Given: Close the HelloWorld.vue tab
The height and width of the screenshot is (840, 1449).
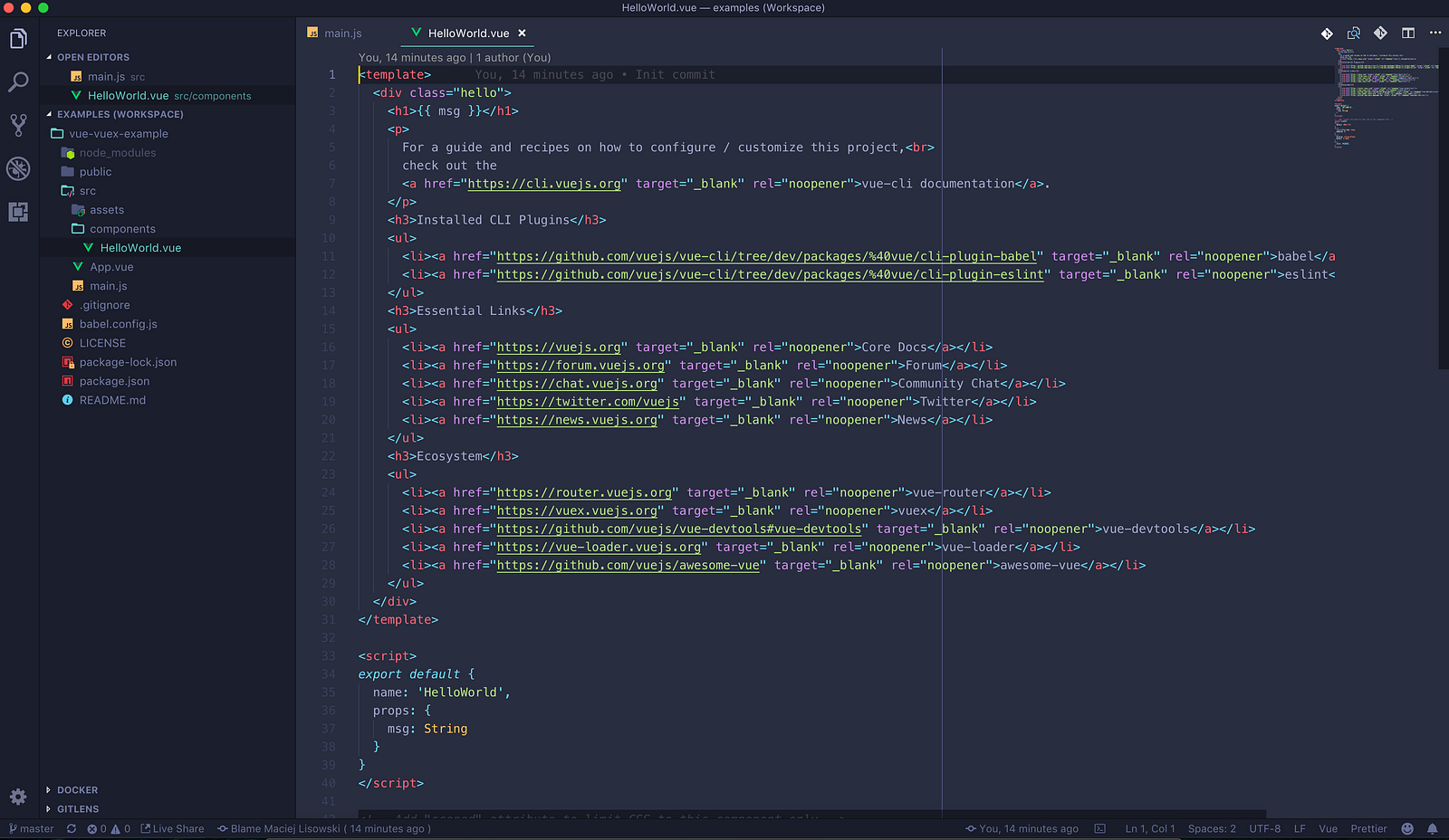Looking at the screenshot, I should click(522, 33).
